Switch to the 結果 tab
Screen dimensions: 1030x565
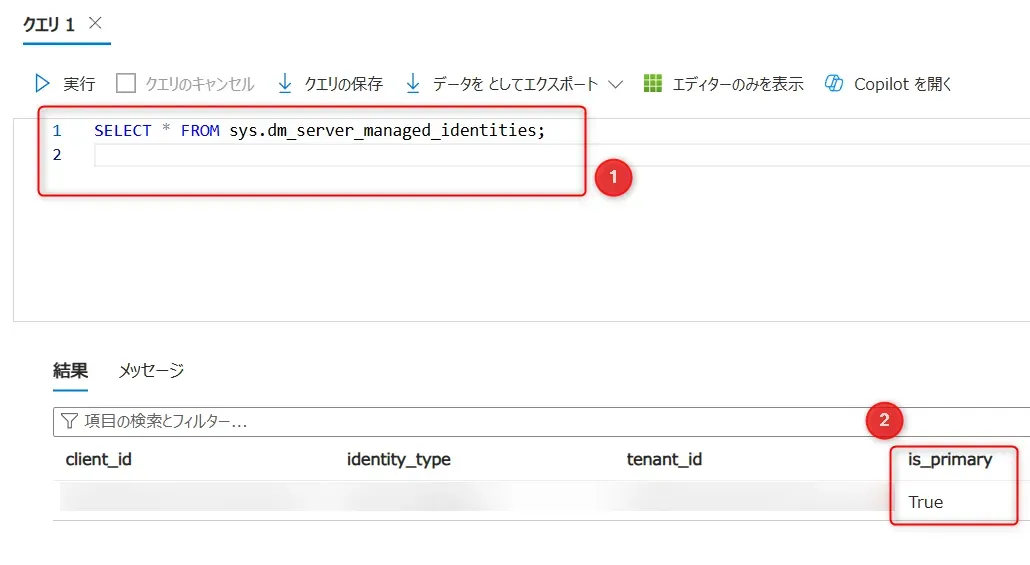[70, 371]
